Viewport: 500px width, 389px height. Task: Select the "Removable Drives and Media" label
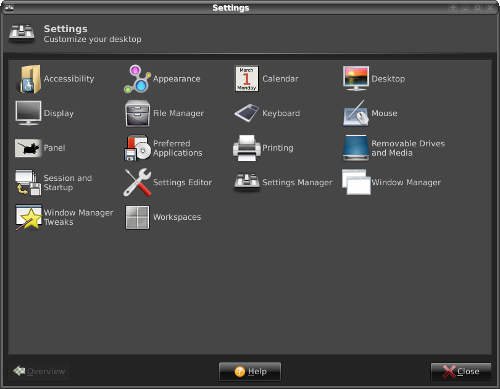coord(408,148)
